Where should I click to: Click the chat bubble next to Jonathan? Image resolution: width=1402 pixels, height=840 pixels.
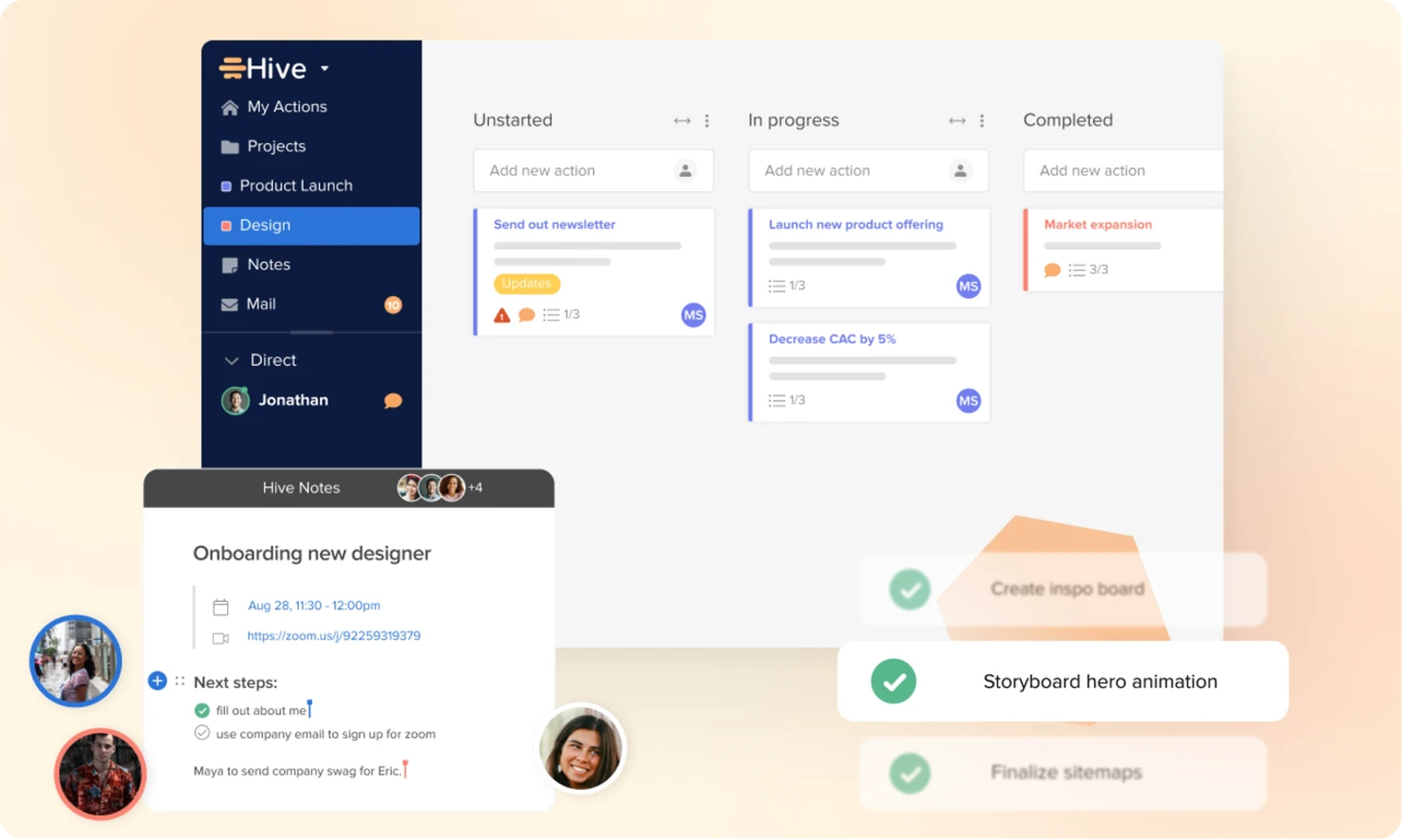click(392, 400)
